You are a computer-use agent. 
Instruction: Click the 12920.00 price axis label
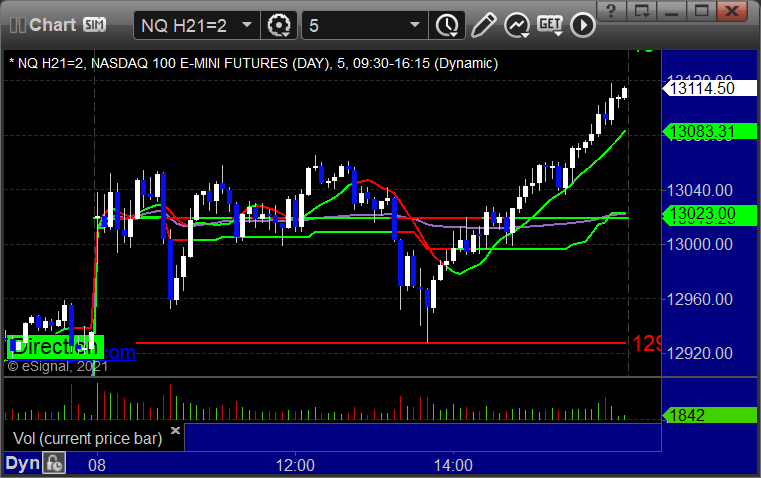tap(700, 353)
